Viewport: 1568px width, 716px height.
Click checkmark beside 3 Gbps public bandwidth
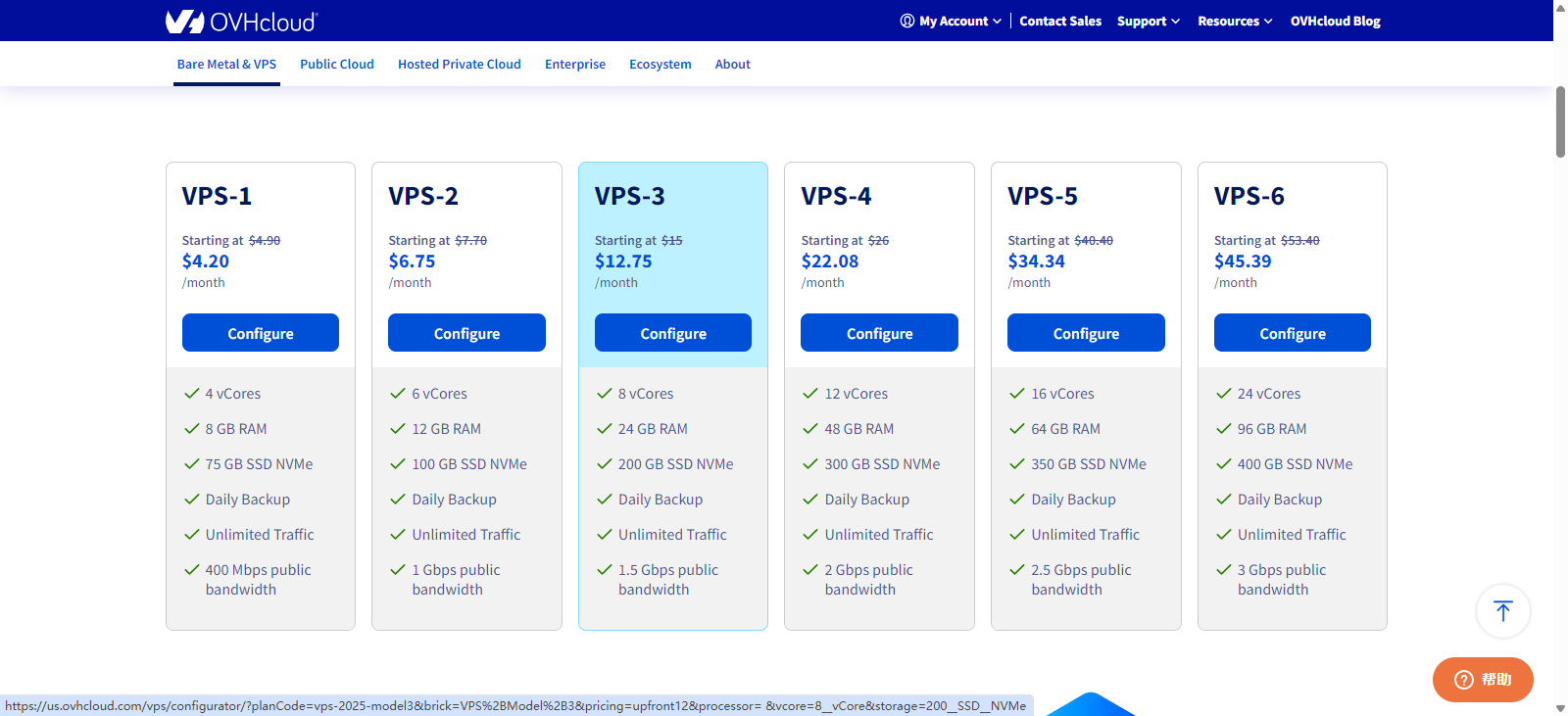[1224, 570]
